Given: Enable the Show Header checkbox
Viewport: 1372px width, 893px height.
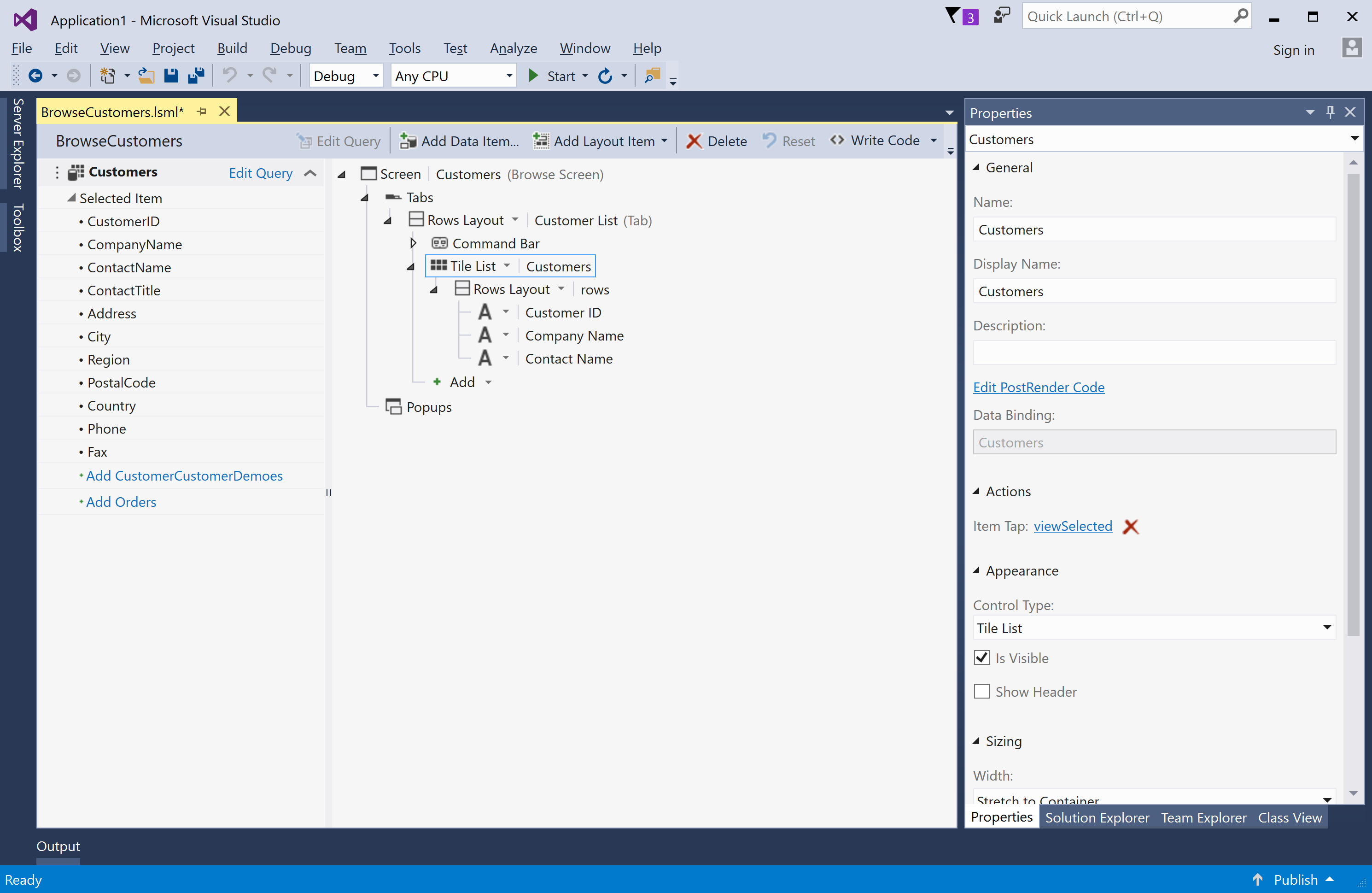Looking at the screenshot, I should point(982,691).
